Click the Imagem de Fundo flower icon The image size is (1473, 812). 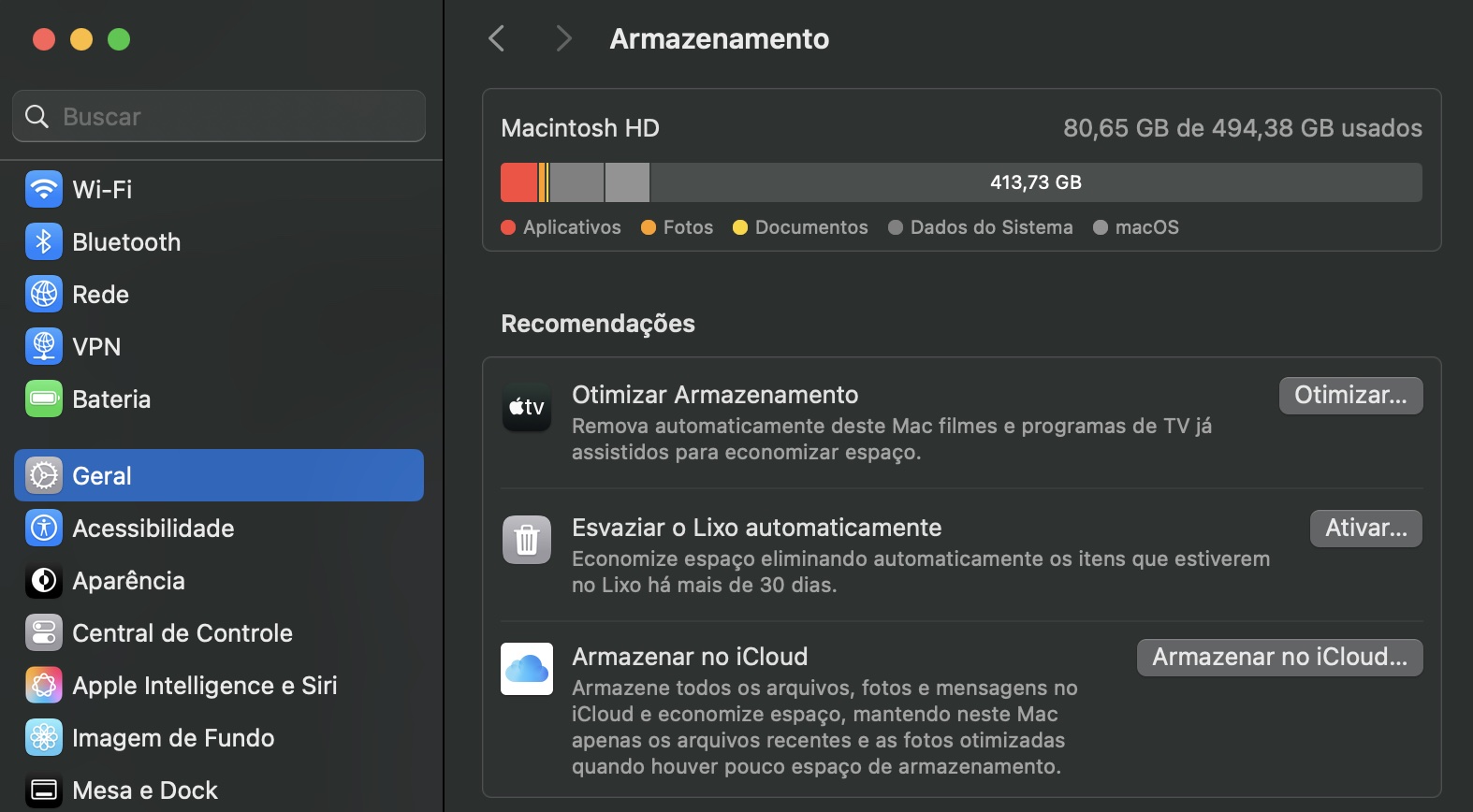point(44,737)
